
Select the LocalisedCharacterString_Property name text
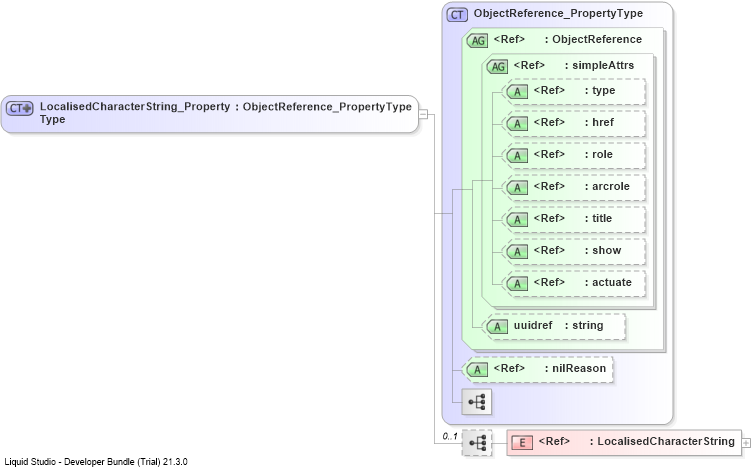[x=135, y=107]
